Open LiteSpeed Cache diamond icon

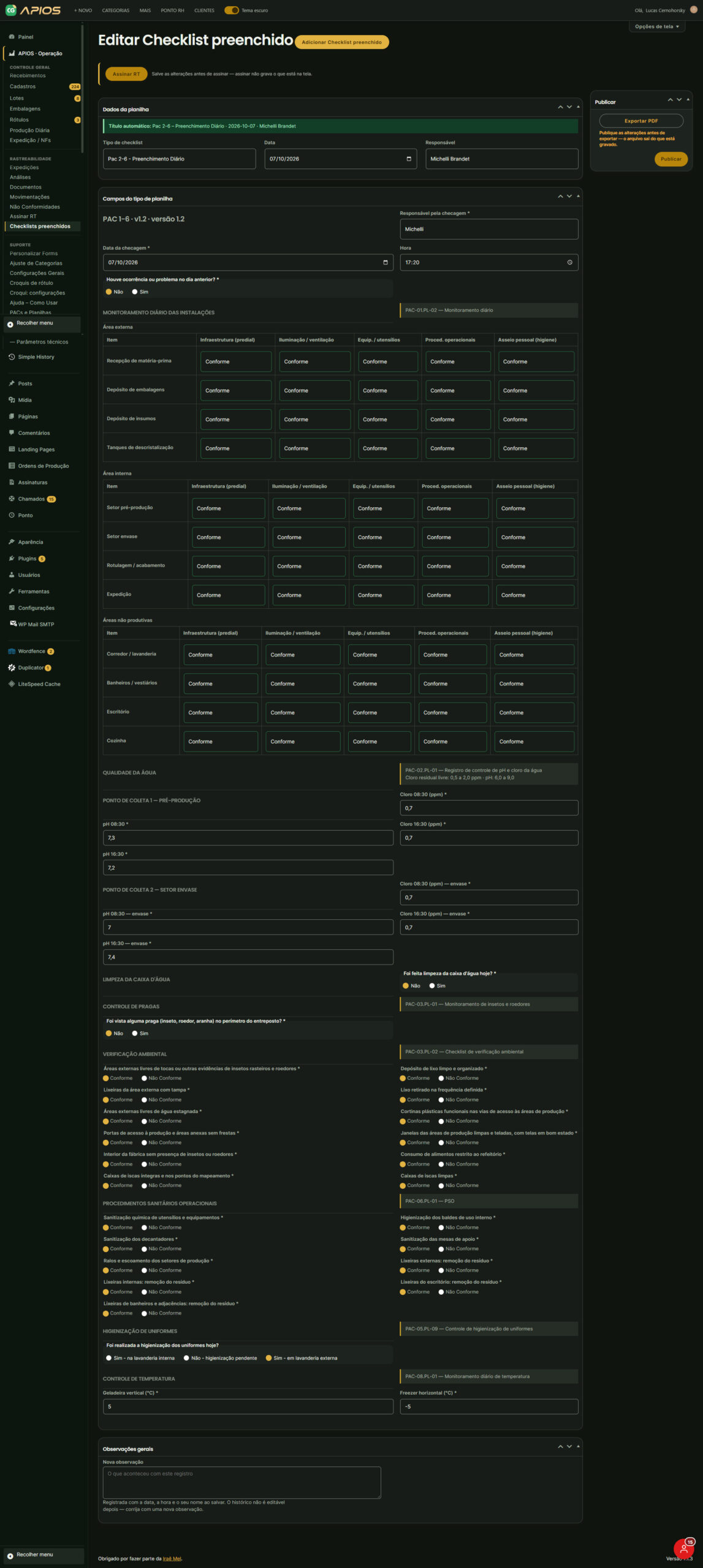point(12,684)
